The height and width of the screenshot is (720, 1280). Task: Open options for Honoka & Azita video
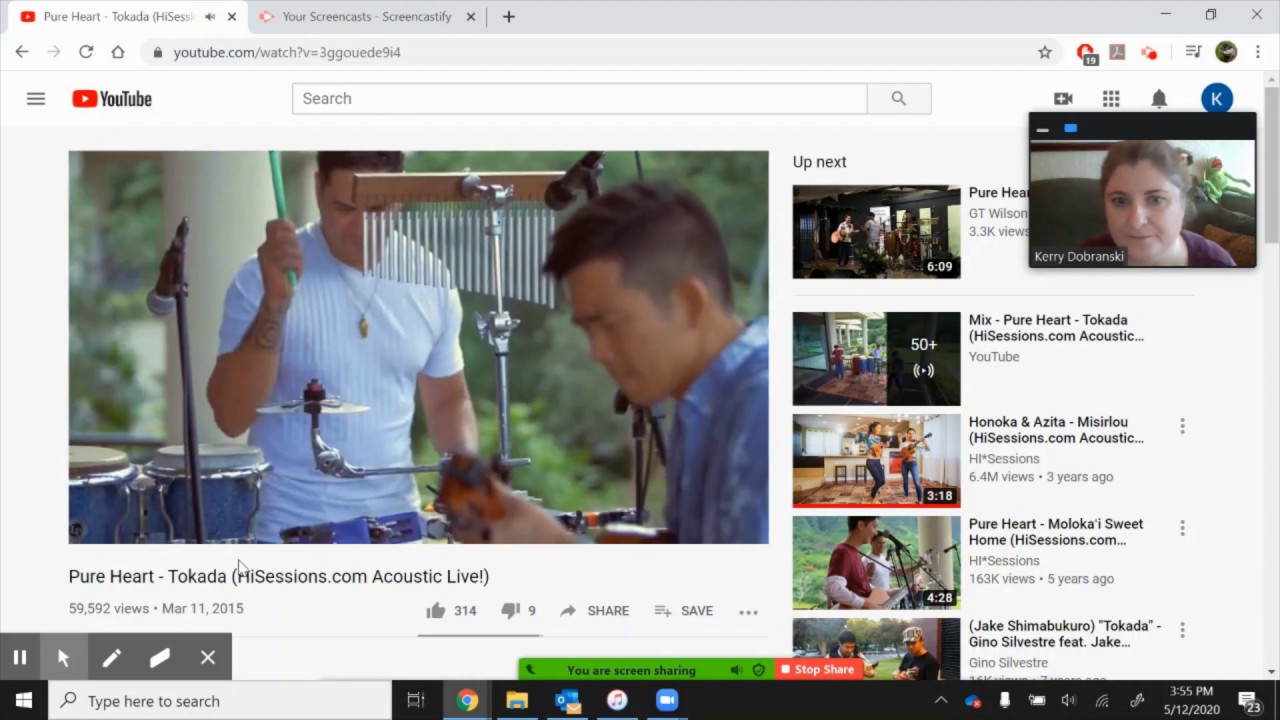tap(1182, 426)
